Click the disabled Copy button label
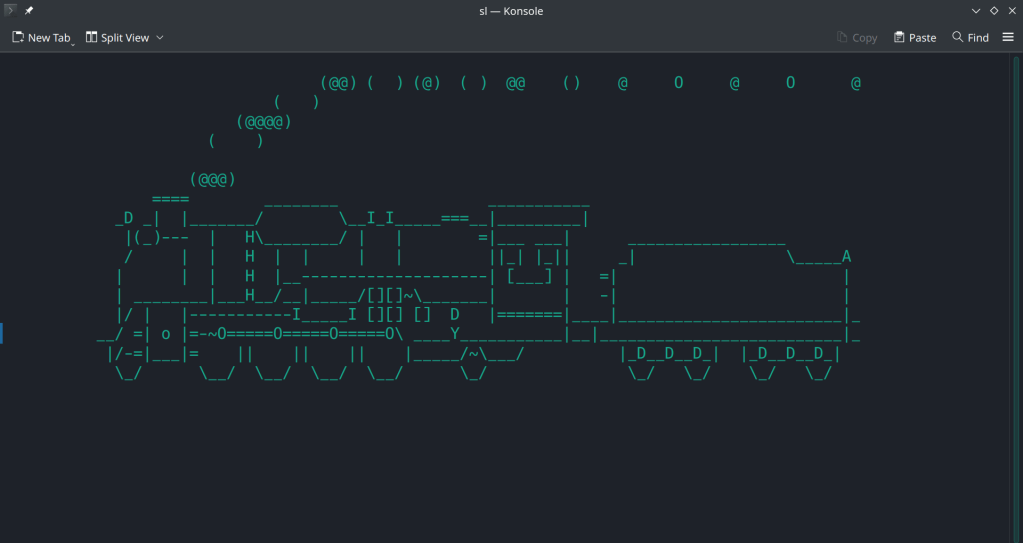 coord(864,38)
